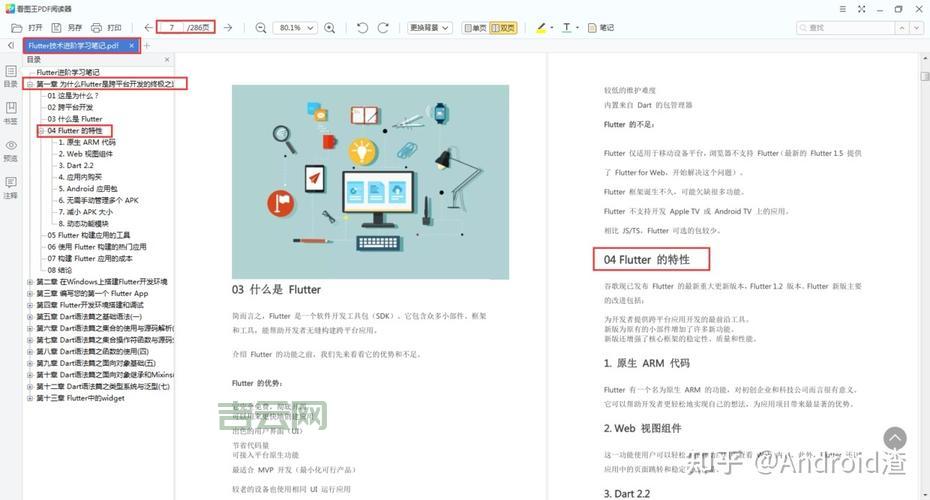Expand 第十三章 Flutter中的widget node
930x500 pixels.
(x=30, y=398)
